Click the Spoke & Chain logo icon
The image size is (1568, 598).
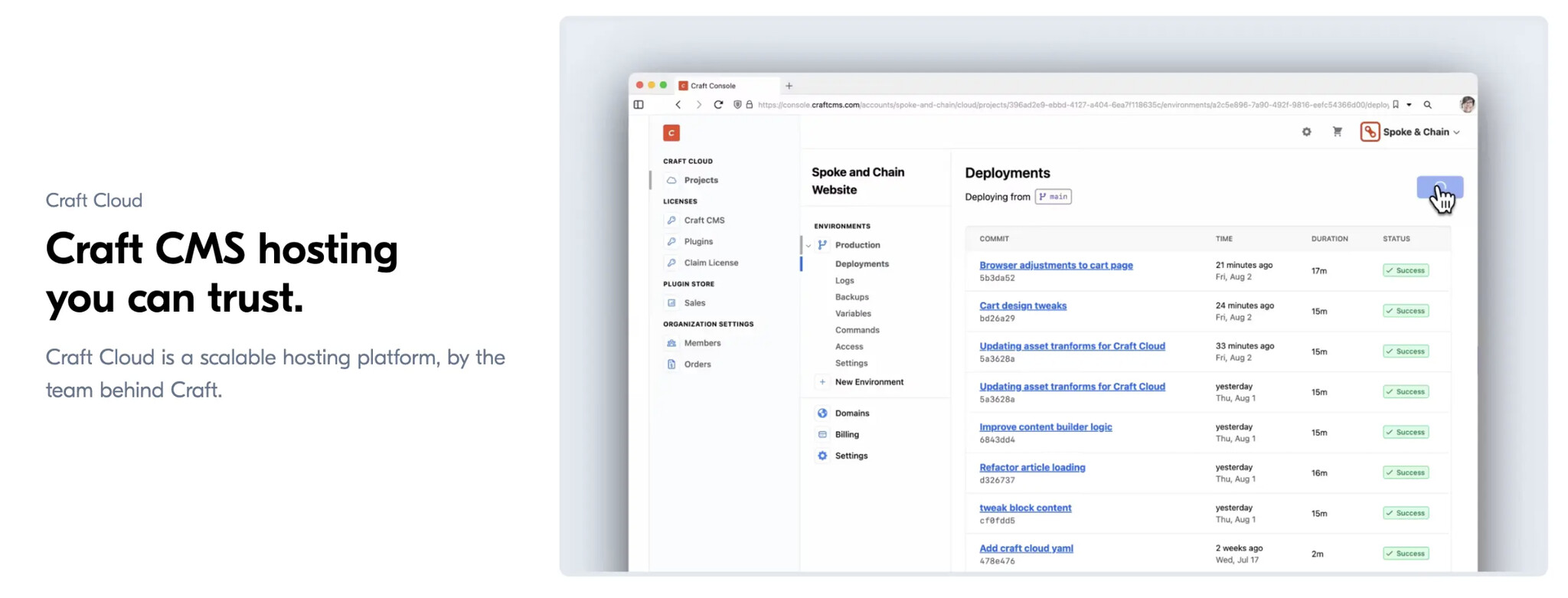click(1370, 132)
